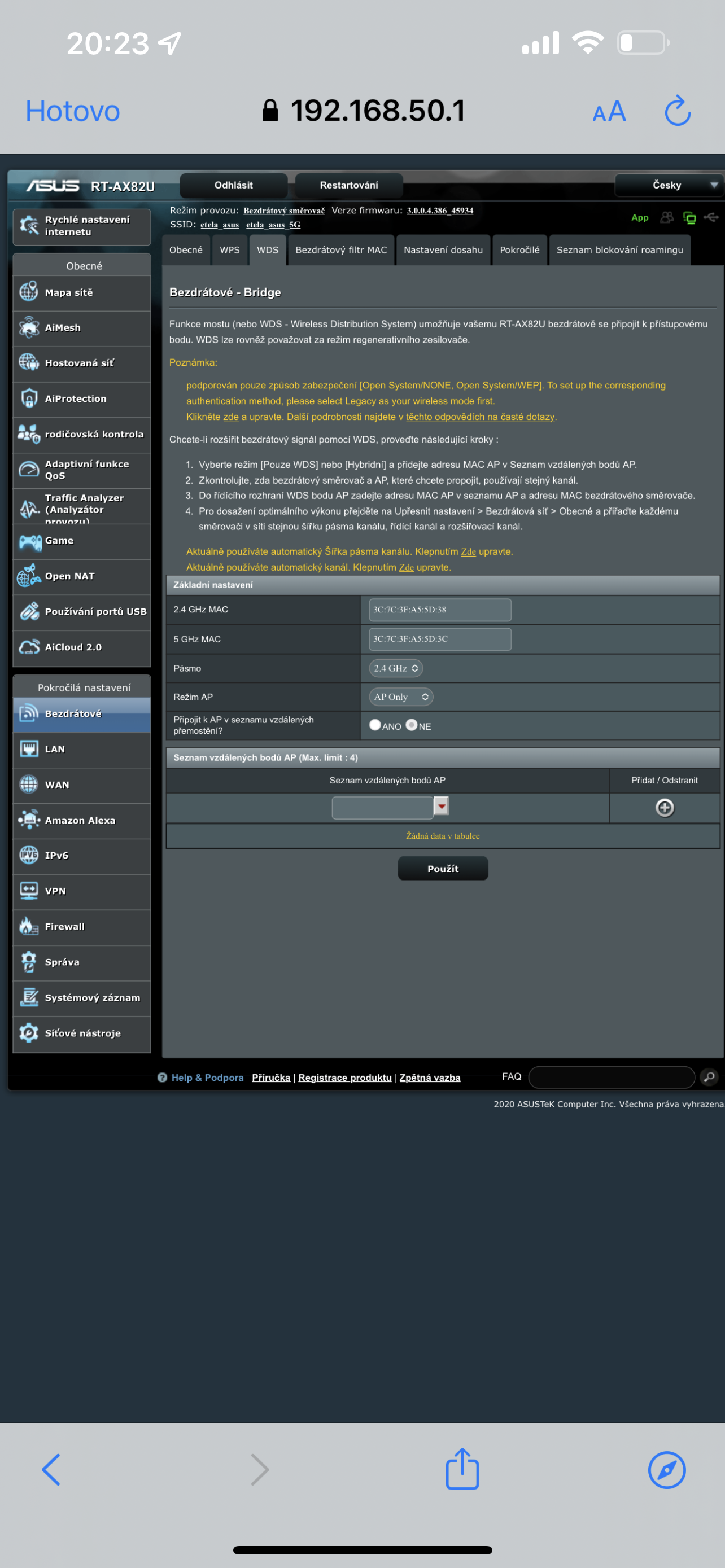
Task: Select the ANO radio button
Action: coord(375,725)
